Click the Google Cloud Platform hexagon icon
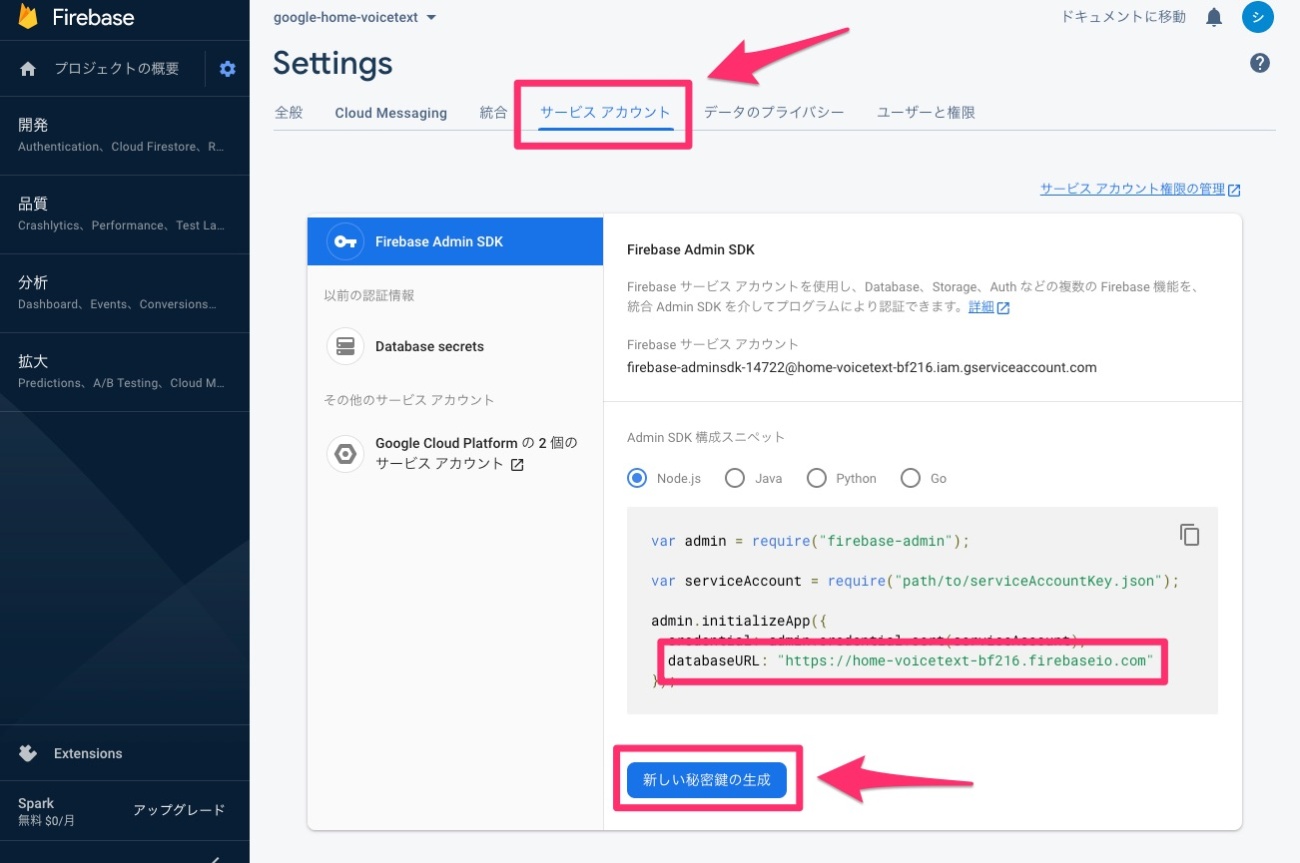 (x=346, y=453)
